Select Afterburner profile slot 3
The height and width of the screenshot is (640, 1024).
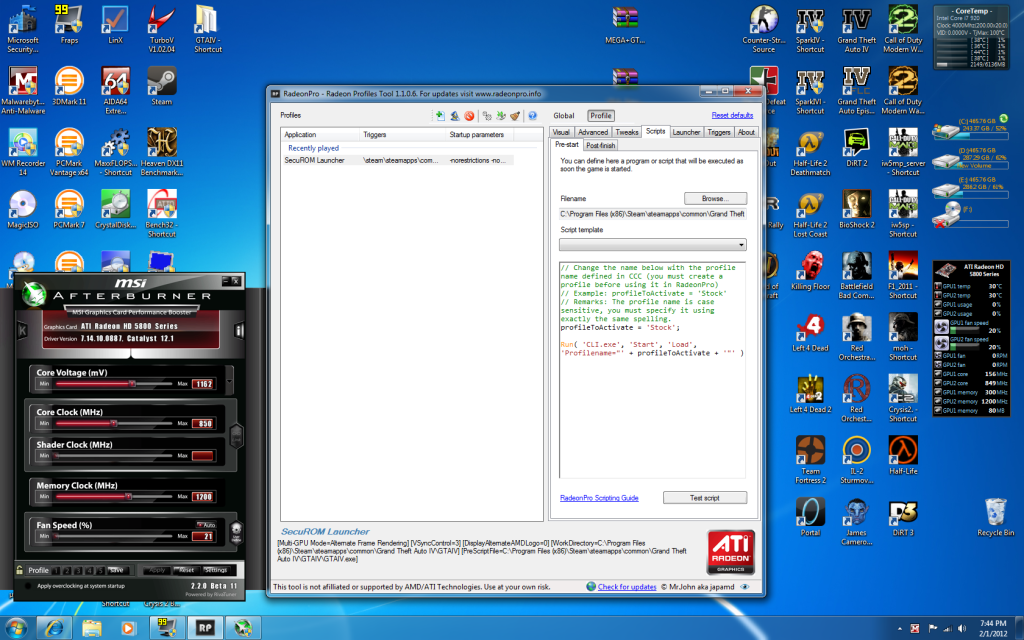[x=77, y=570]
